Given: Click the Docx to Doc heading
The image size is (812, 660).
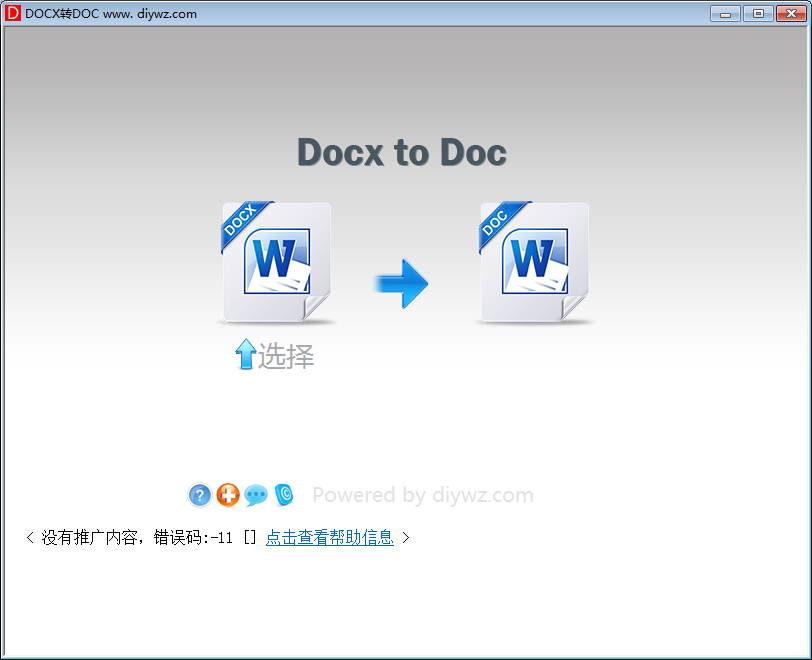Looking at the screenshot, I should [402, 152].
